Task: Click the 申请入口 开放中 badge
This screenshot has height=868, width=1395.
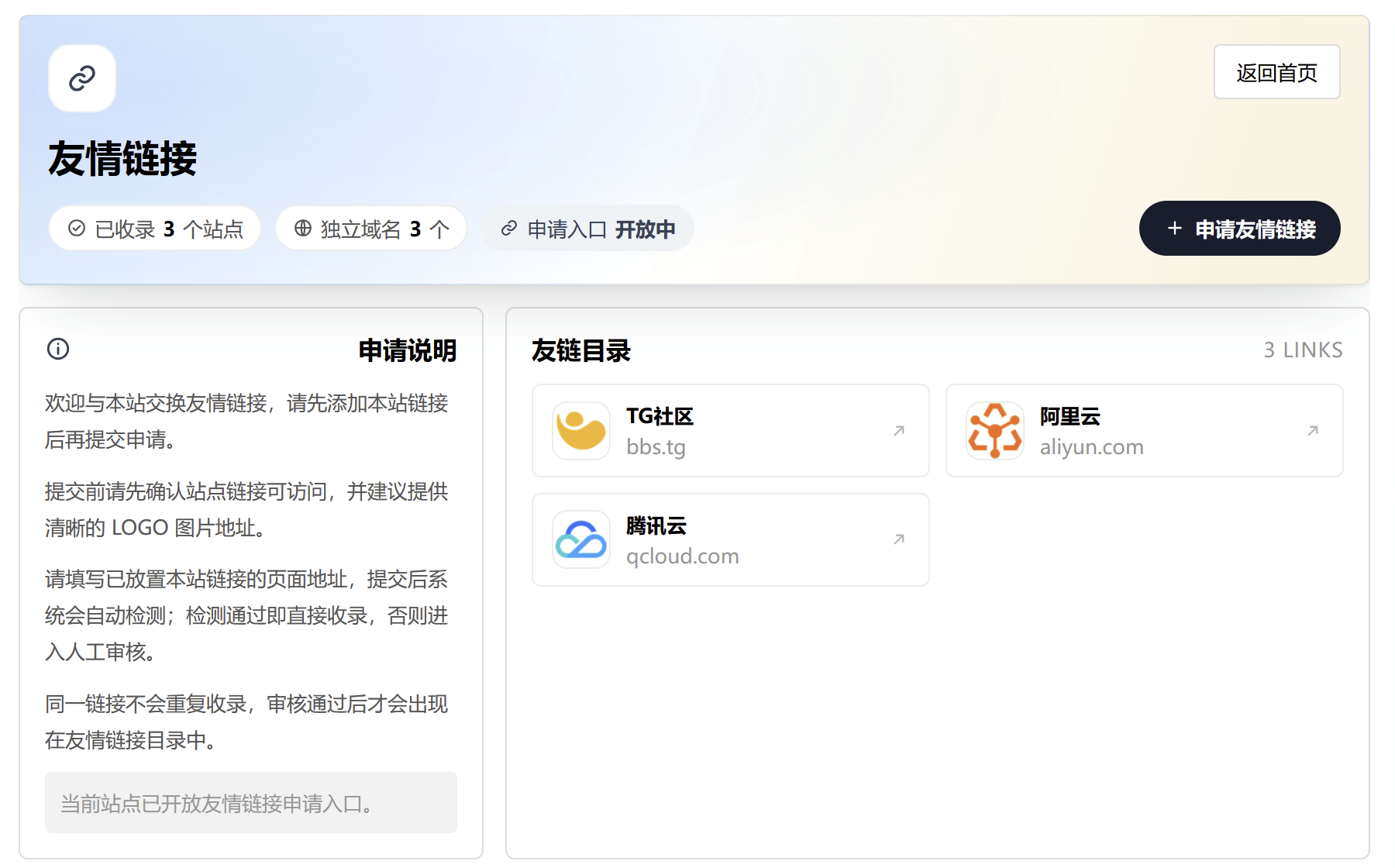Action: tap(587, 229)
